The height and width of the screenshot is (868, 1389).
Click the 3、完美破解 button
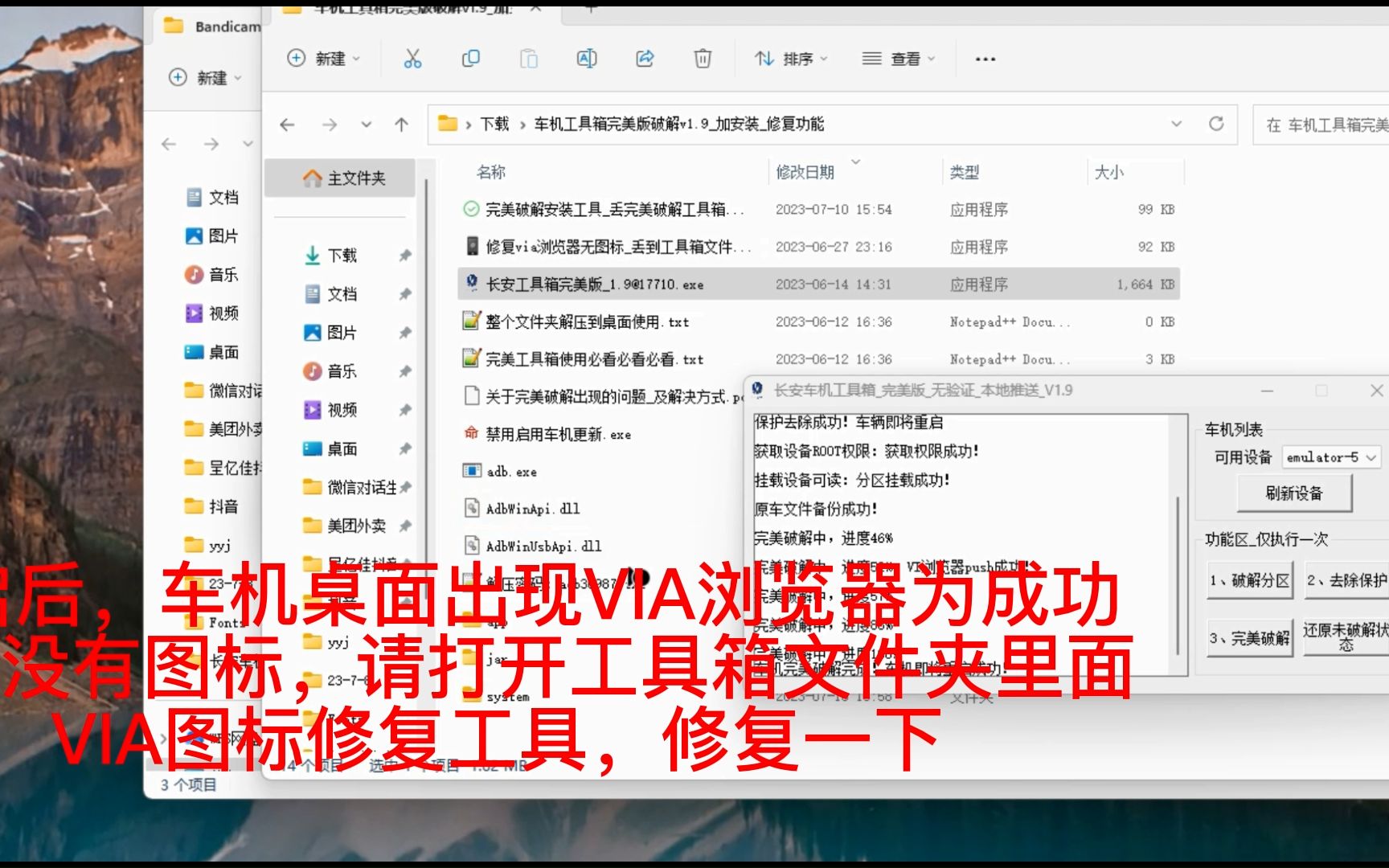tap(1249, 638)
